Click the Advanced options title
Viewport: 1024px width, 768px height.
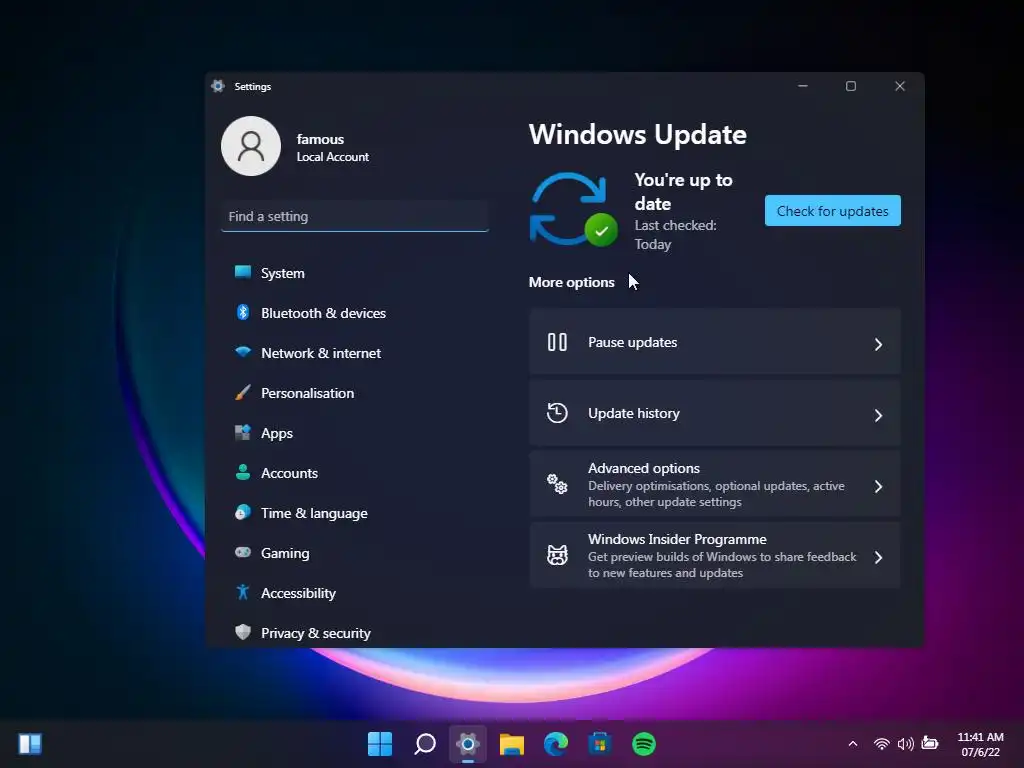643,468
